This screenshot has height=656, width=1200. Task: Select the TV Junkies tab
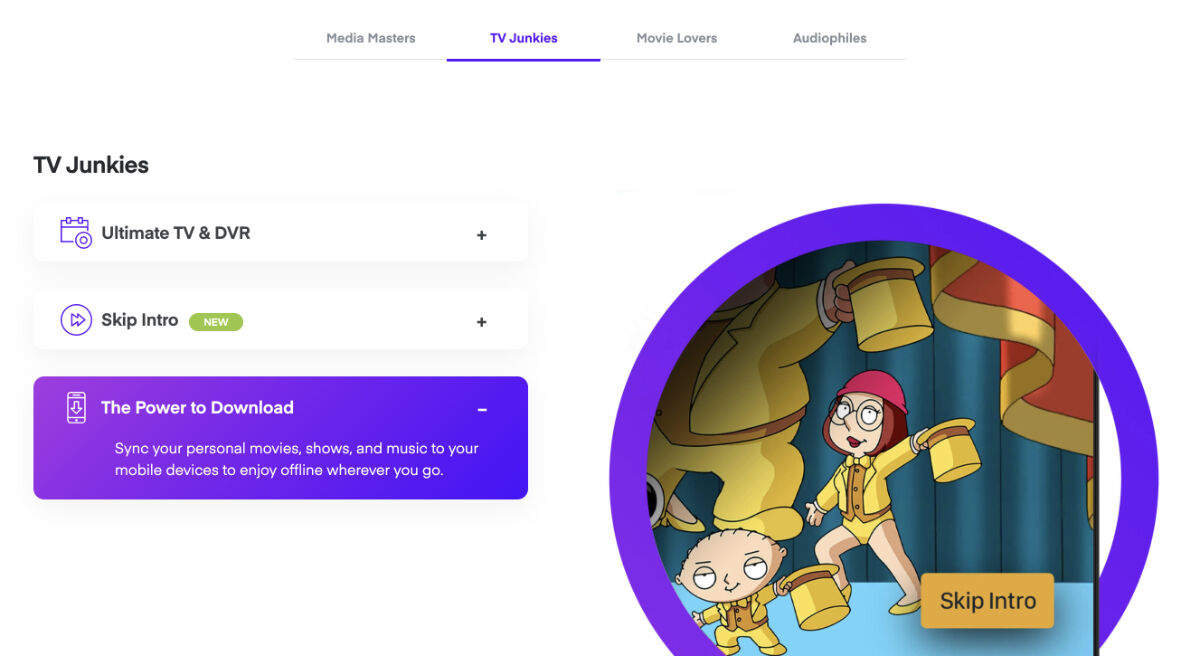[x=524, y=38]
